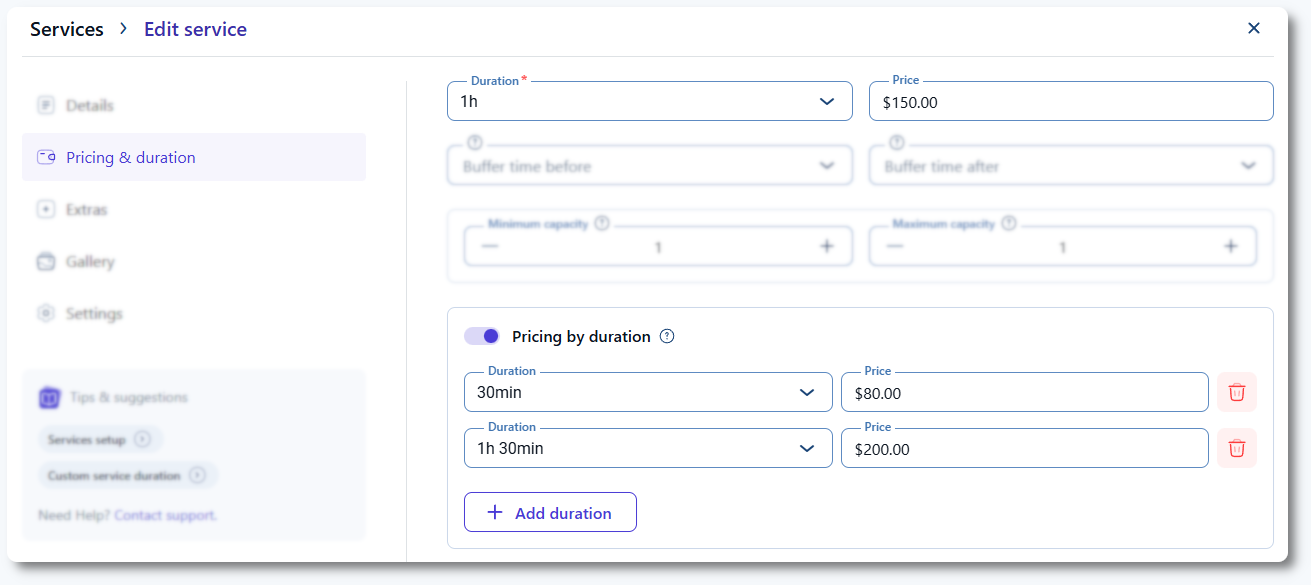This screenshot has height=585, width=1311.
Task: Go to the Gallery section
Action: pyautogui.click(x=90, y=262)
